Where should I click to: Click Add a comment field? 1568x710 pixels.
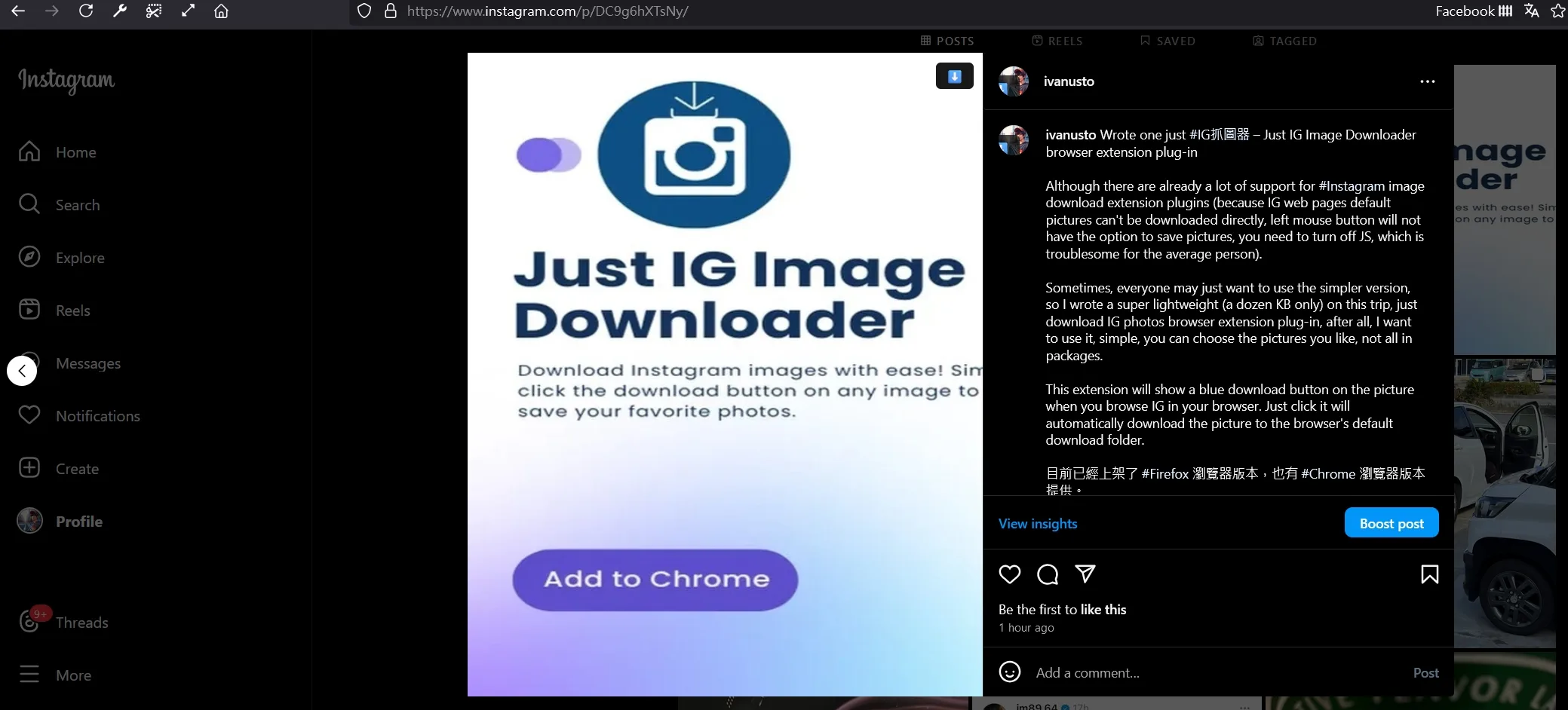pyautogui.click(x=1217, y=672)
